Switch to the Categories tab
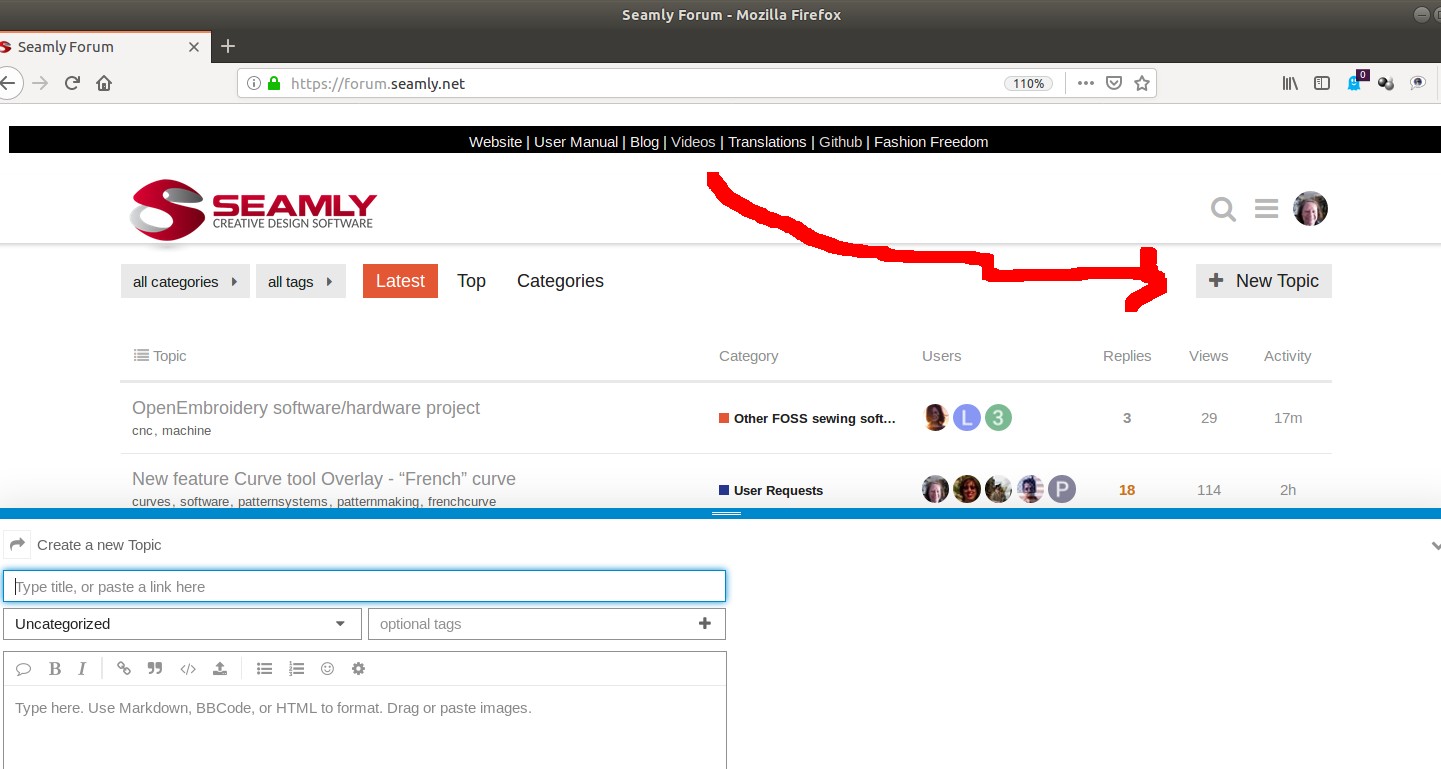Viewport: 1441px width, 769px height. pyautogui.click(x=560, y=281)
